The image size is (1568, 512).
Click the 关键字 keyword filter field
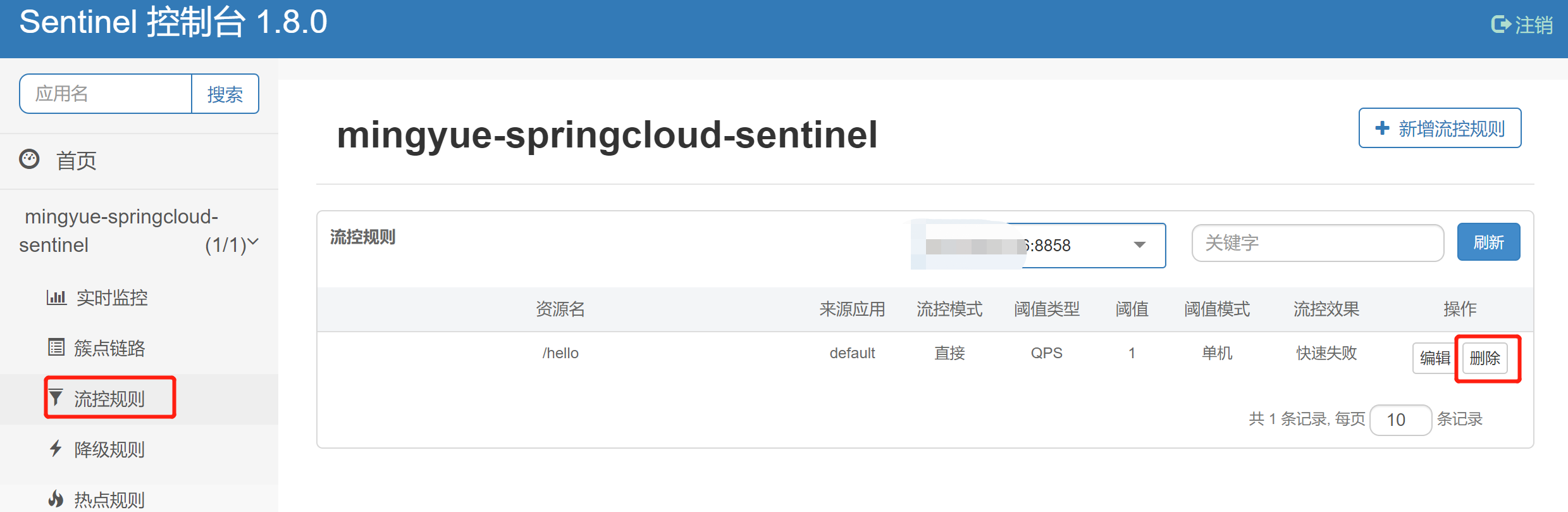pos(1318,242)
